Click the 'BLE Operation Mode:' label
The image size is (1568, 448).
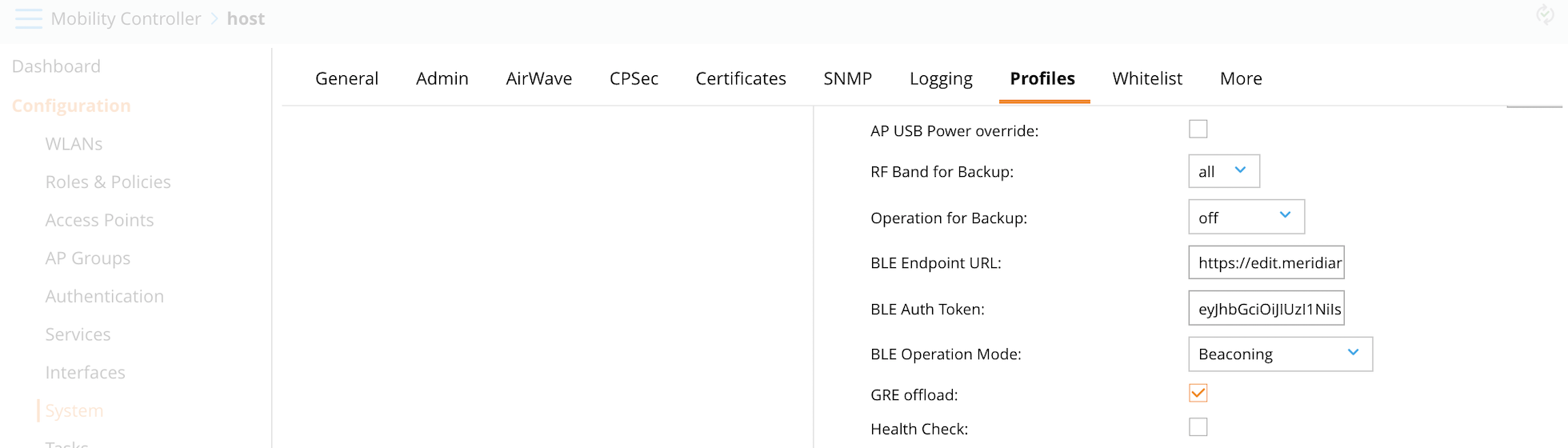[946, 354]
